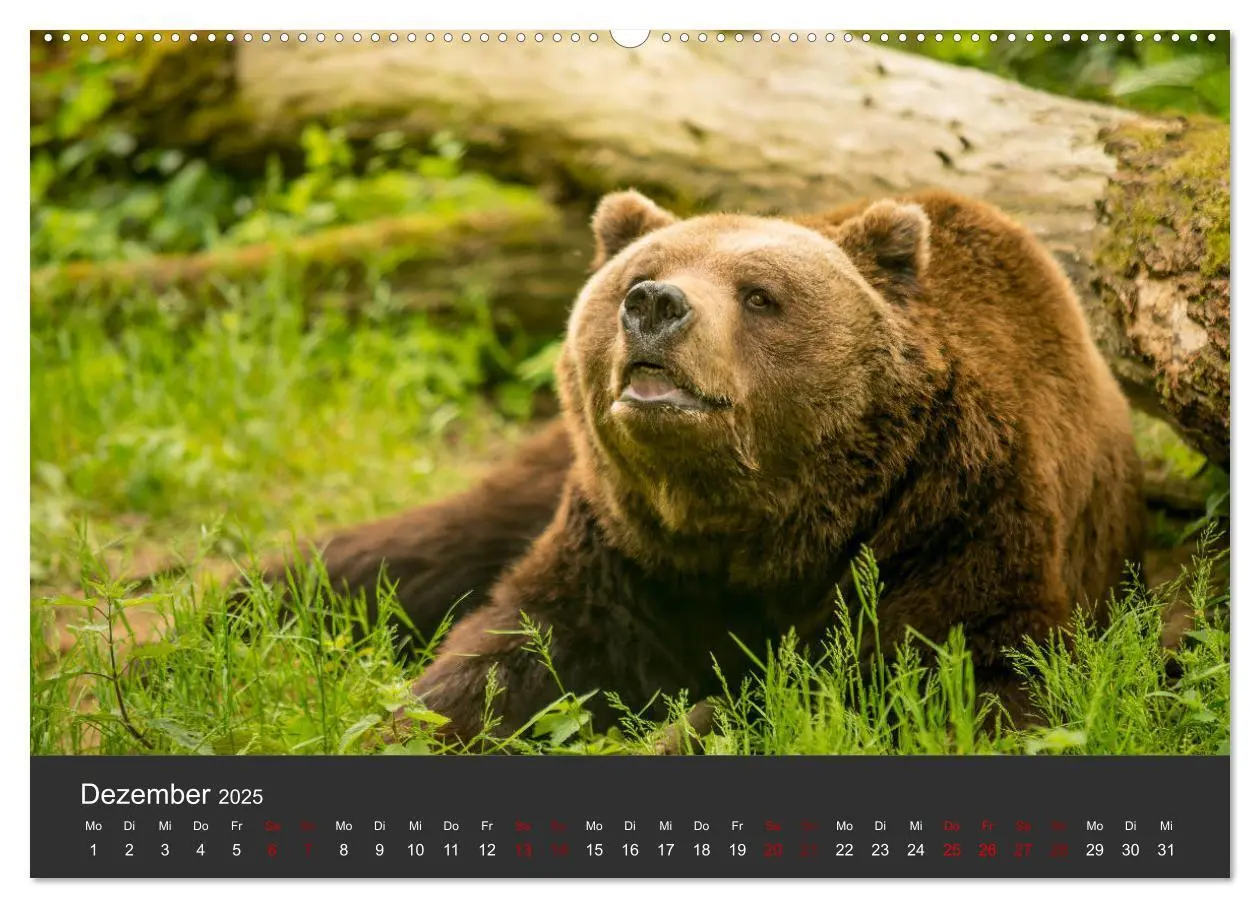Click the 'Mi' label above date 31
This screenshot has height=908, width=1260.
[1166, 826]
